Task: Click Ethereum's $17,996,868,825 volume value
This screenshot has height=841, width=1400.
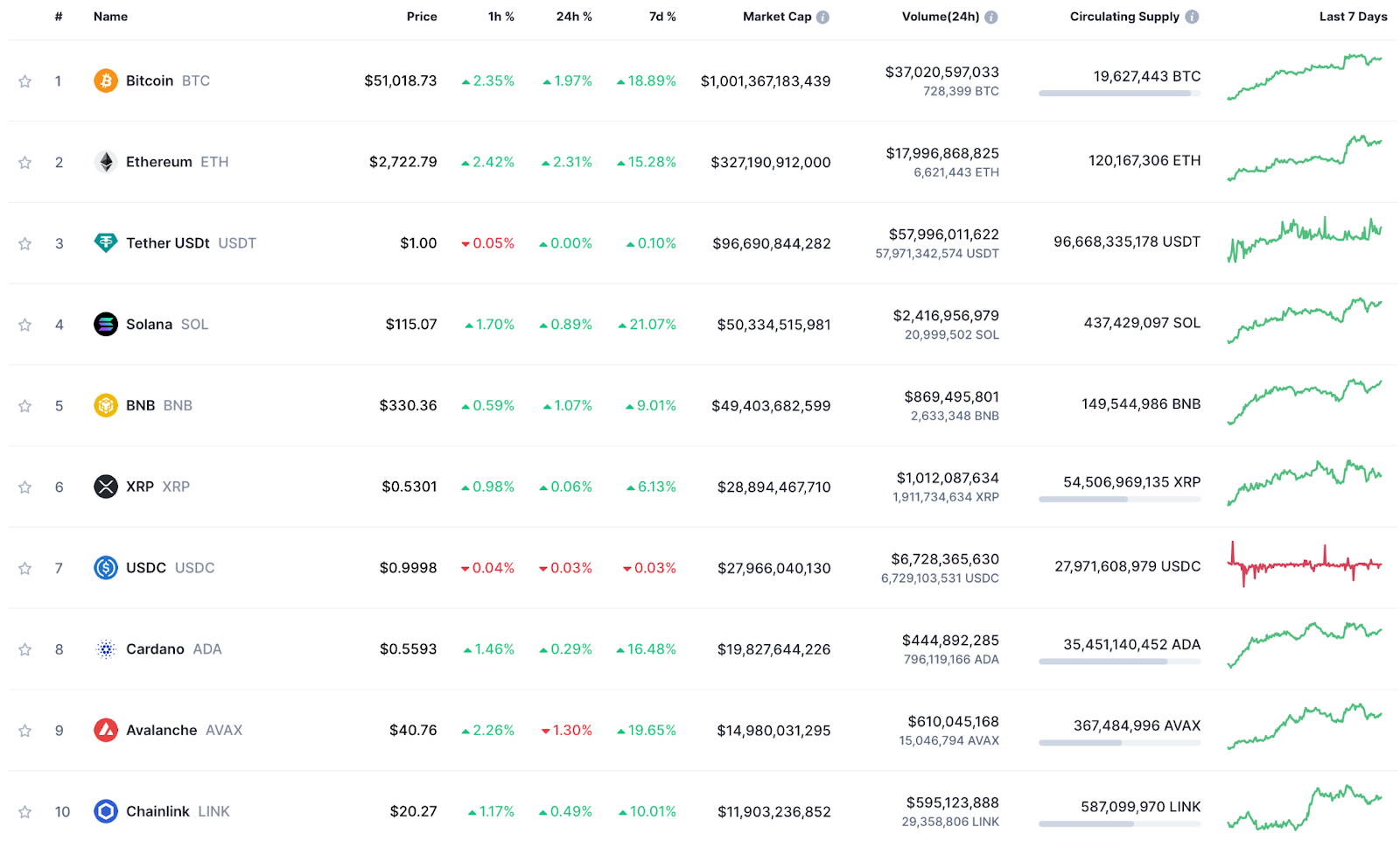Action: click(x=942, y=153)
